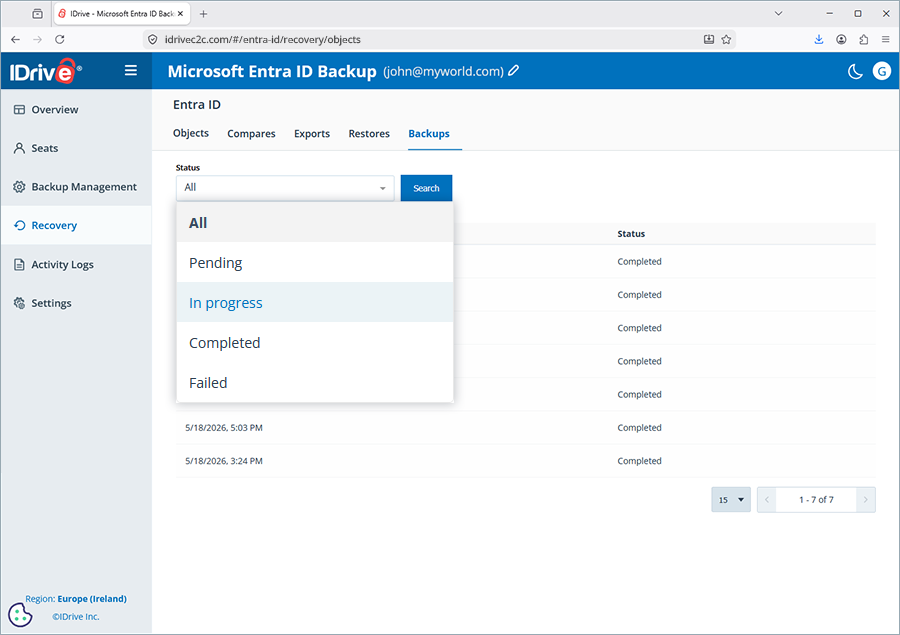
Task: Click site security shield icon
Action: [x=153, y=40]
